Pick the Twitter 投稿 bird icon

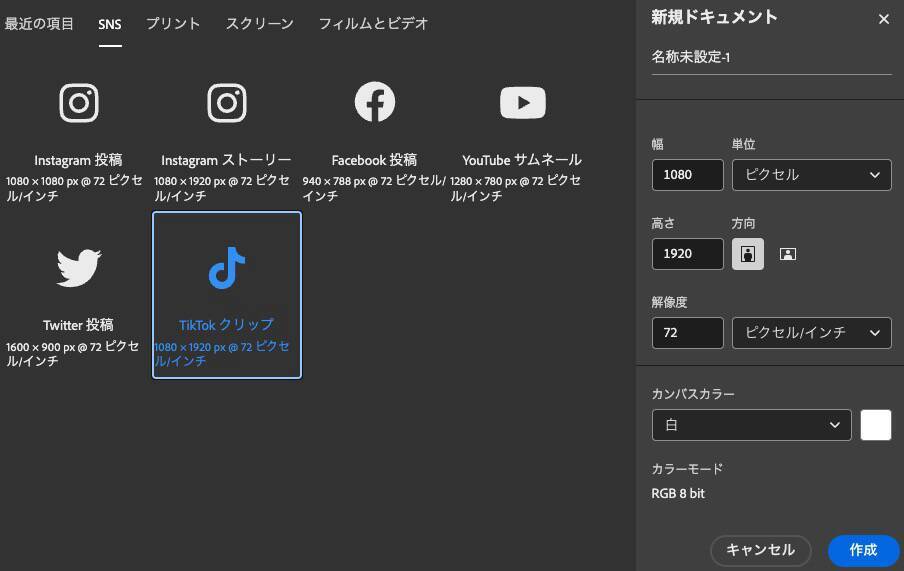(79, 268)
